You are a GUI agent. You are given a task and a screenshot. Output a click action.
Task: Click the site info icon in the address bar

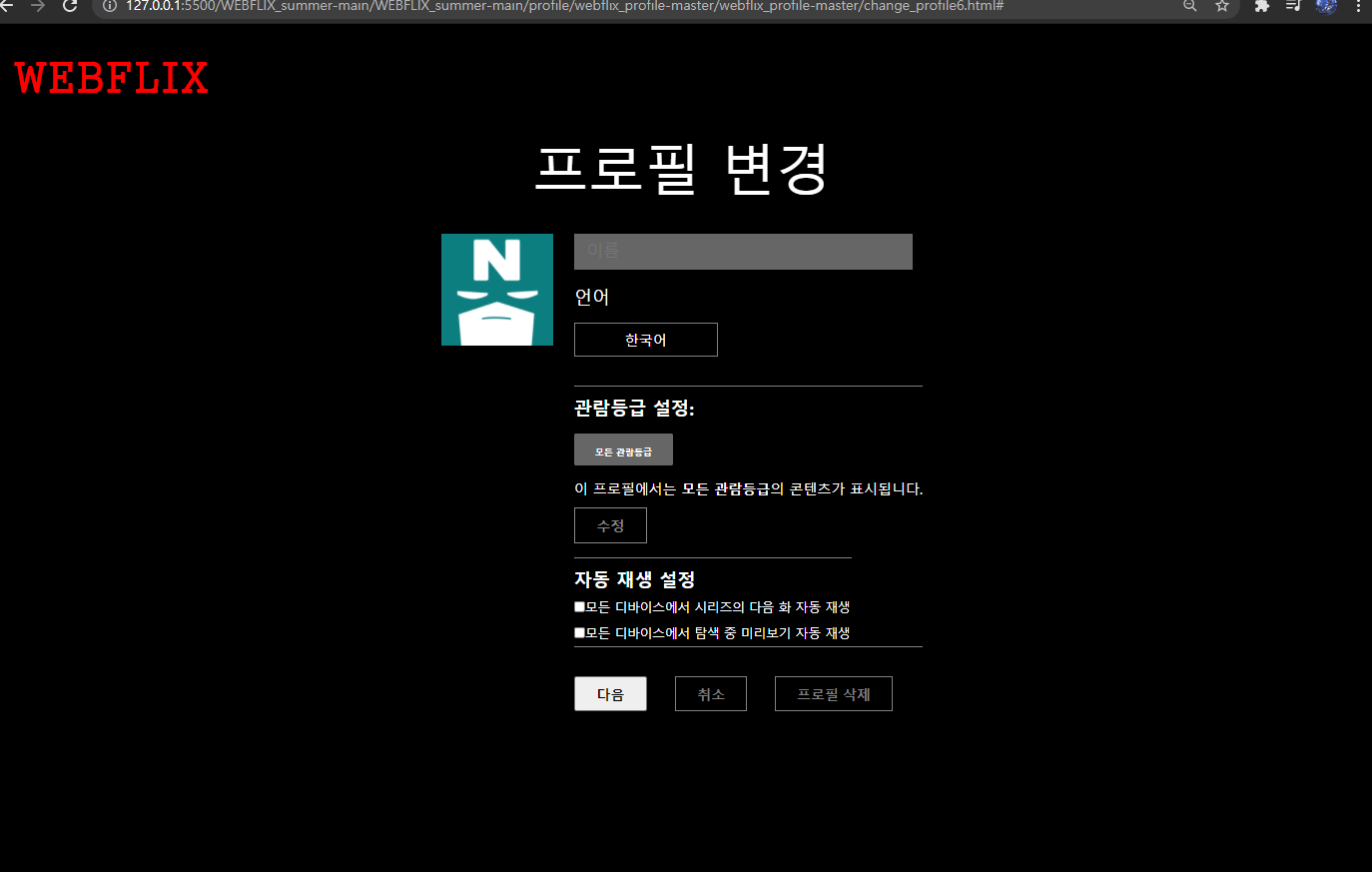pos(110,6)
